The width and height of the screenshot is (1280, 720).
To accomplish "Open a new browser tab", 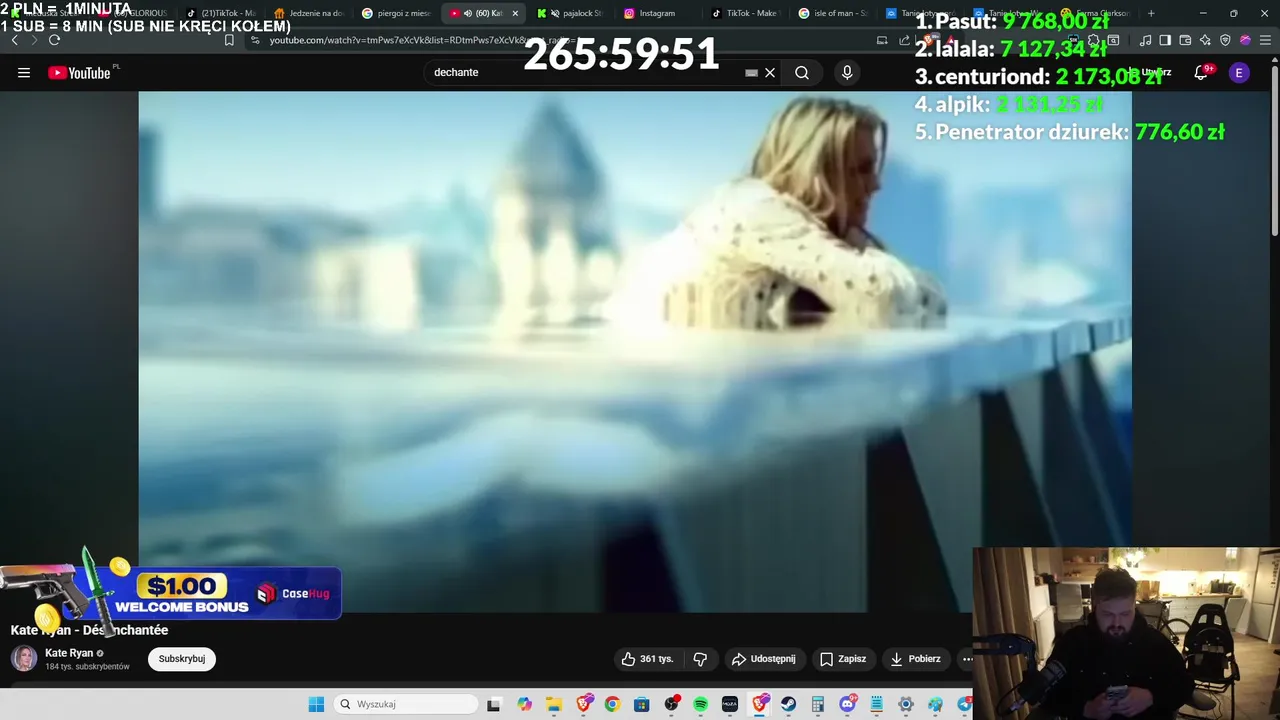I will point(1151,13).
